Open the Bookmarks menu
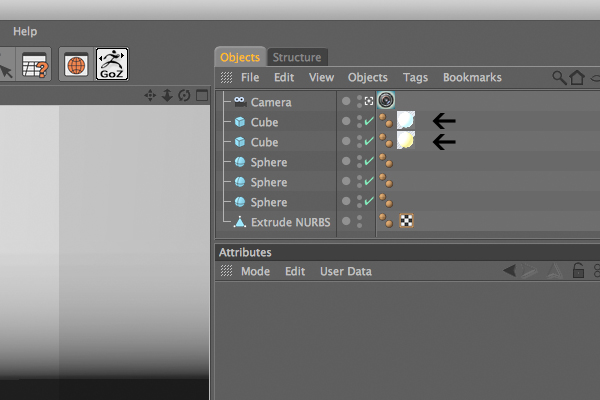Screen dimensions: 600x400 [472, 77]
